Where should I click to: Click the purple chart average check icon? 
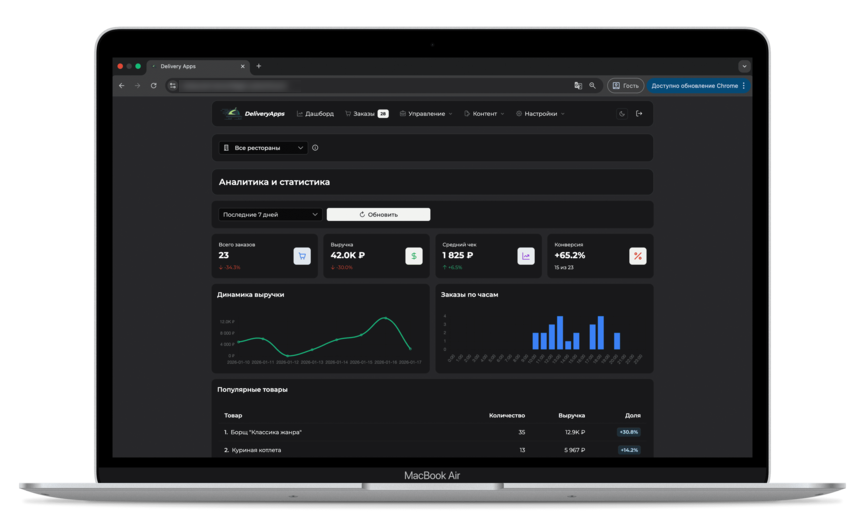click(525, 256)
